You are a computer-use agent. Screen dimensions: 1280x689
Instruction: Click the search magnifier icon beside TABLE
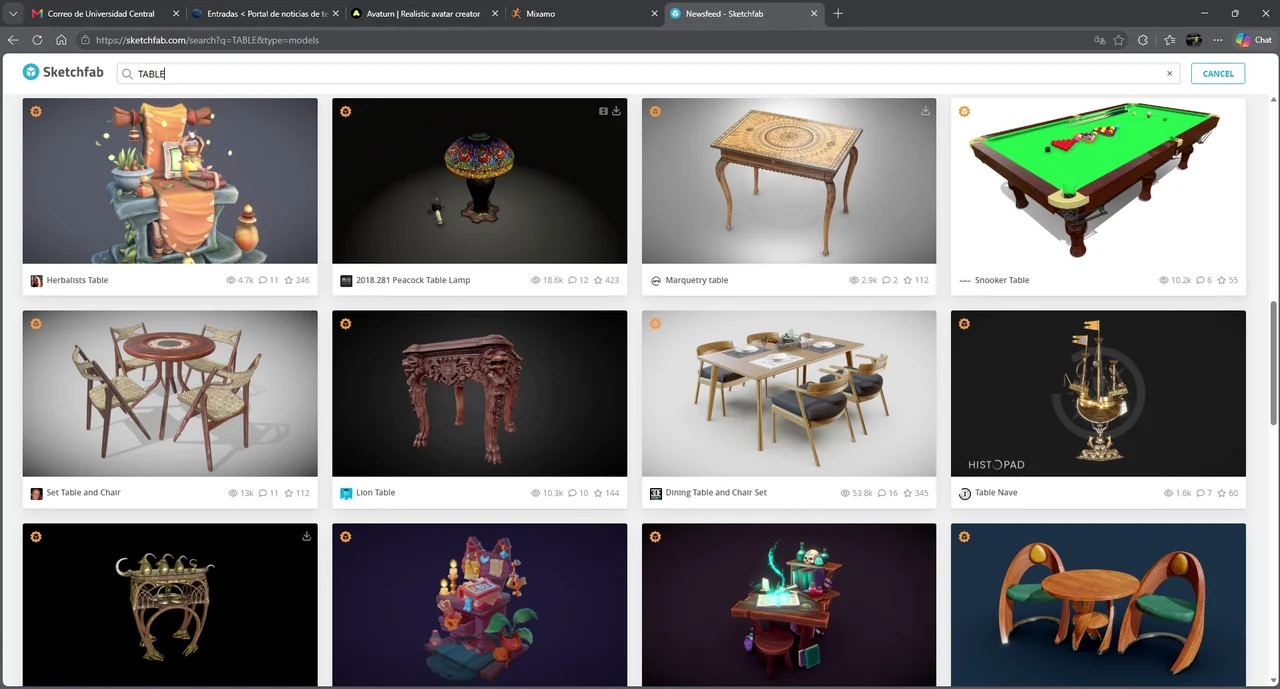pos(127,74)
